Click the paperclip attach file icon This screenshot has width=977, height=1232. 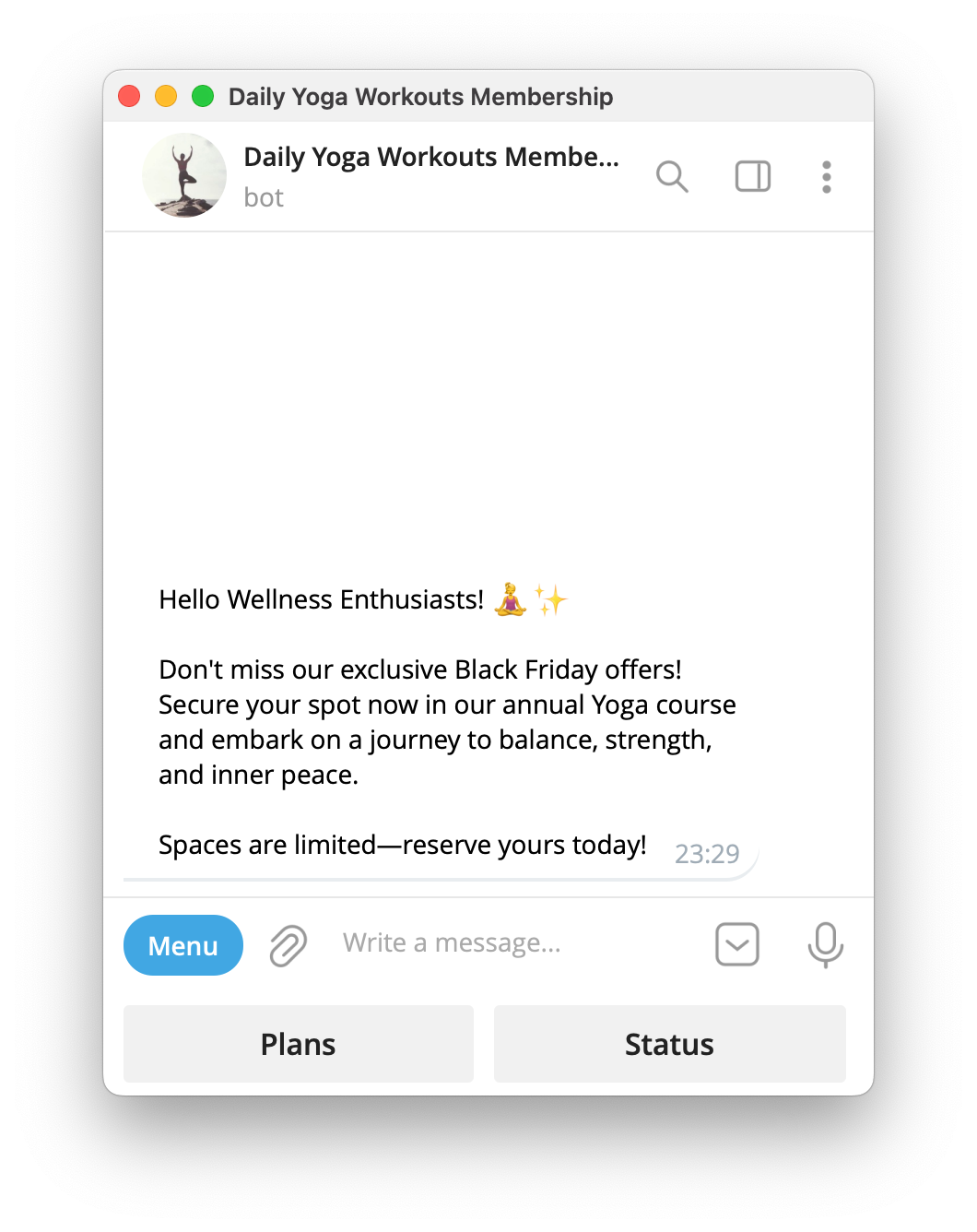[288, 945]
